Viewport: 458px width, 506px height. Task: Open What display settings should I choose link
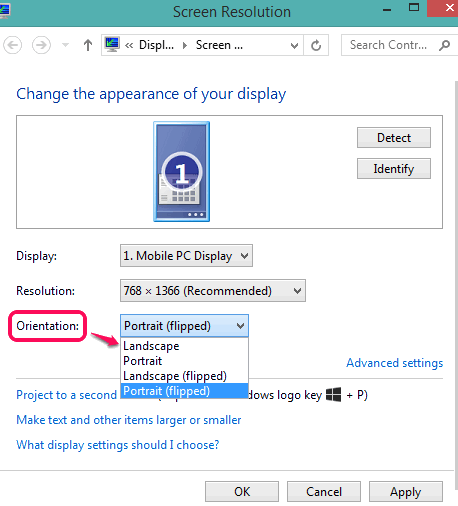118,445
